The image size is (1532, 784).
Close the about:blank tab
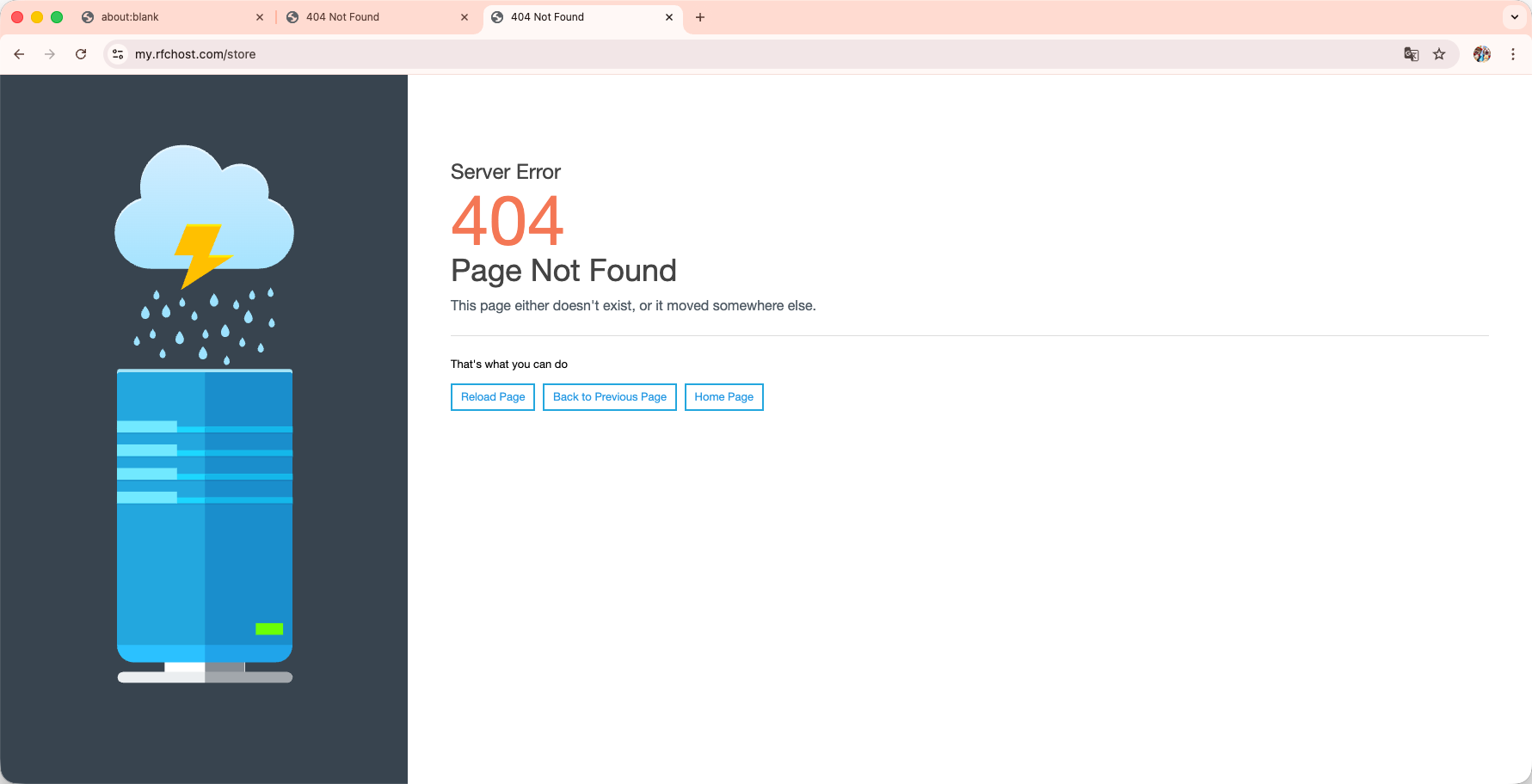(260, 17)
